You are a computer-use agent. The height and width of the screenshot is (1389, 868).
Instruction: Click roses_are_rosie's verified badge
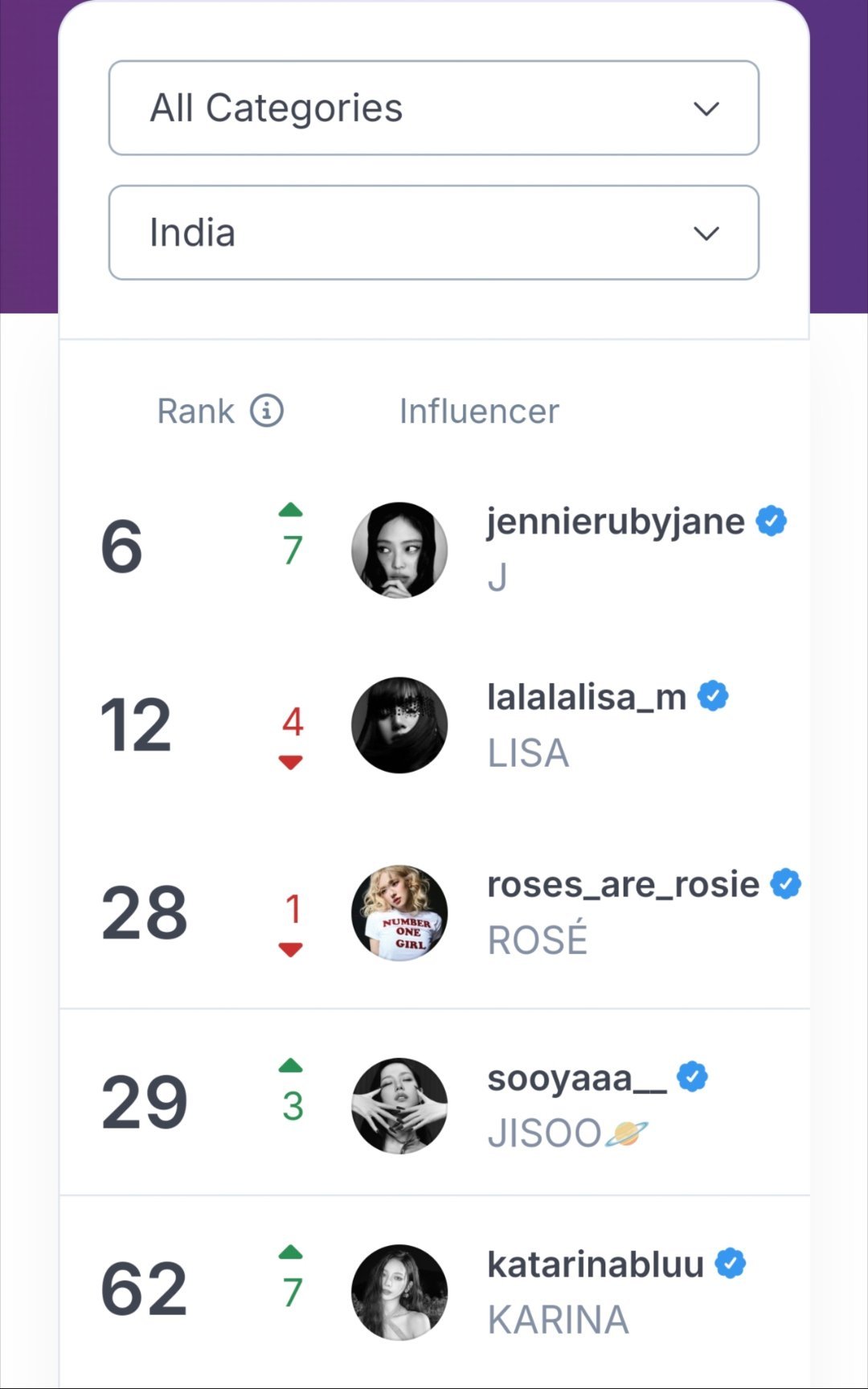coord(785,883)
